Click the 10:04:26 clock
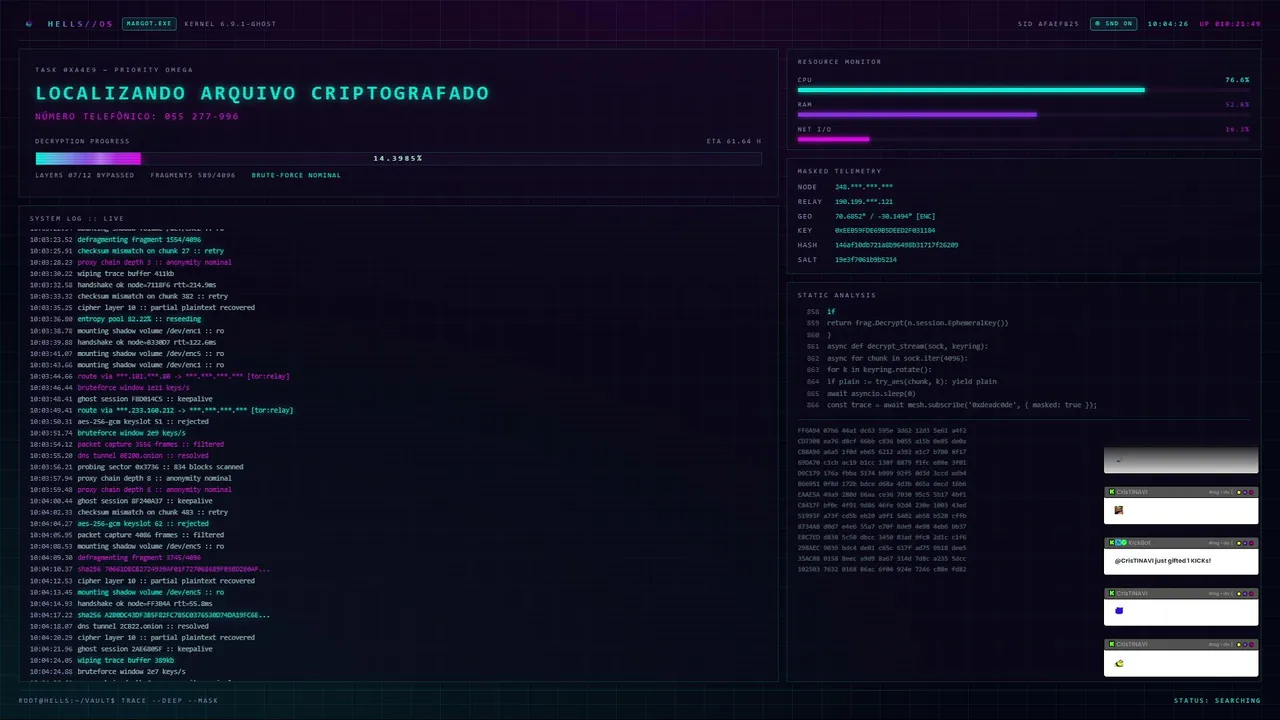1280x720 pixels. click(1168, 23)
